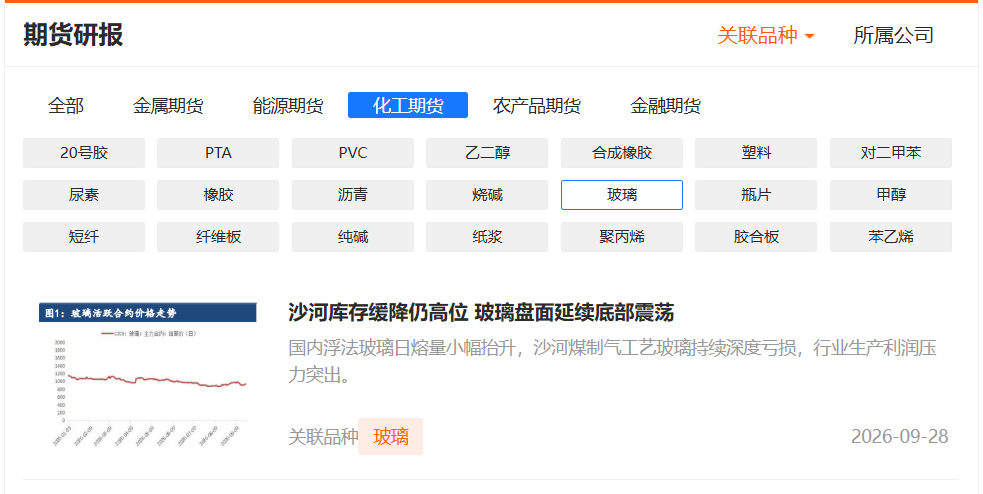
Task: Filter by 对二甲苯
Action: [891, 153]
